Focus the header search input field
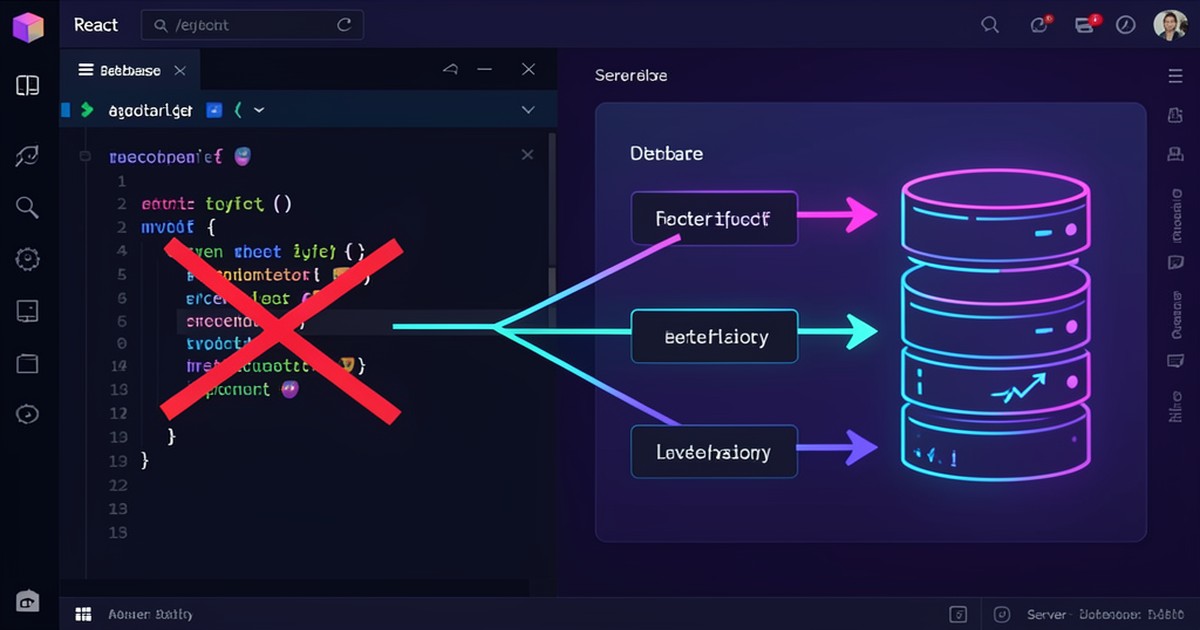The image size is (1200, 630). (x=252, y=26)
